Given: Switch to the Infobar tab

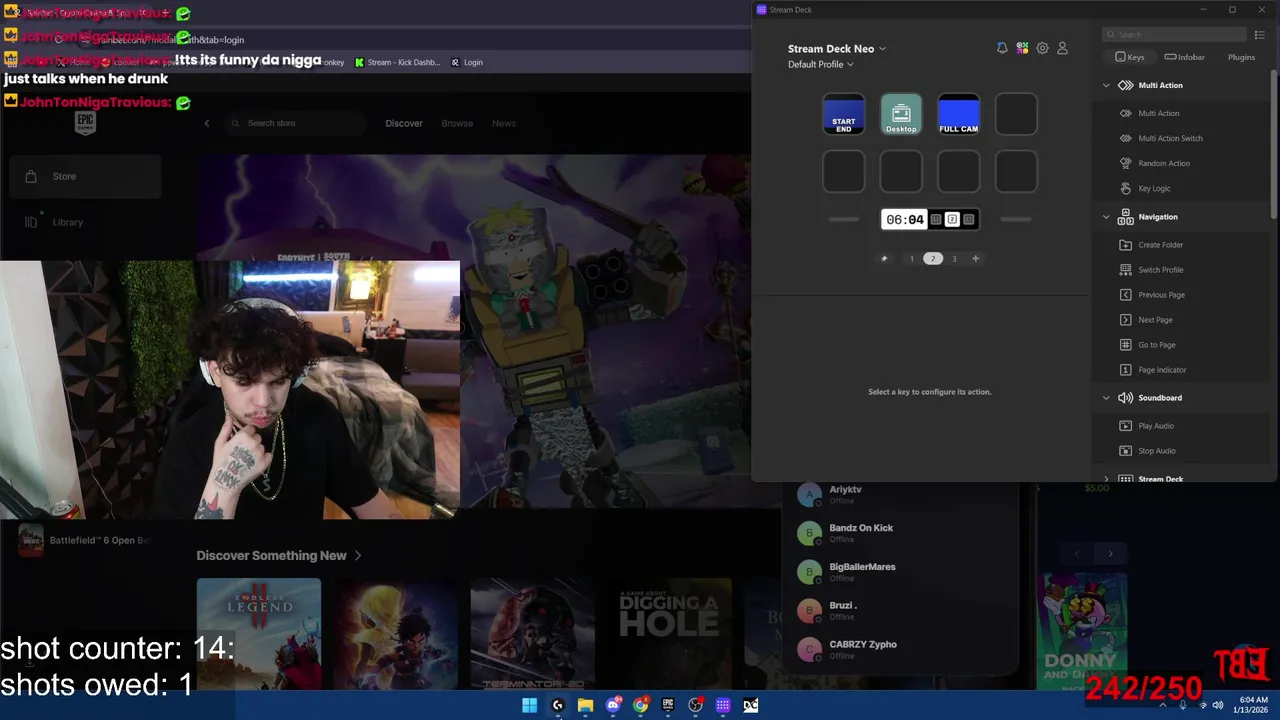Looking at the screenshot, I should pos(1184,57).
